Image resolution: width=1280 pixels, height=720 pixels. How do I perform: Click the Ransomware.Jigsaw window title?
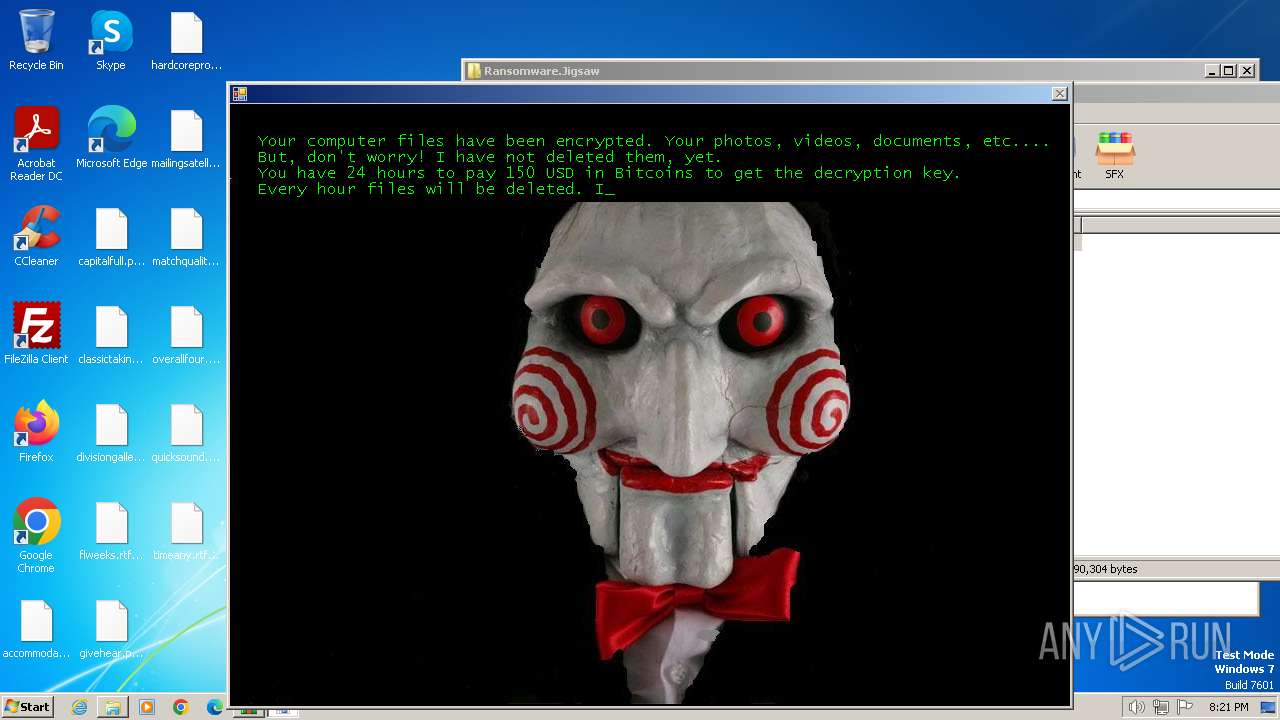tap(541, 71)
